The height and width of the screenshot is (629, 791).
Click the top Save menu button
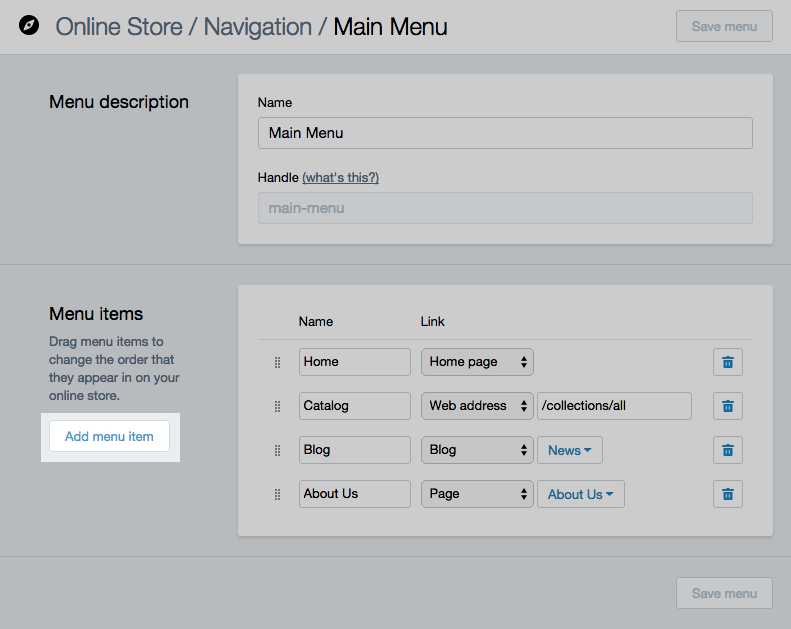724,26
